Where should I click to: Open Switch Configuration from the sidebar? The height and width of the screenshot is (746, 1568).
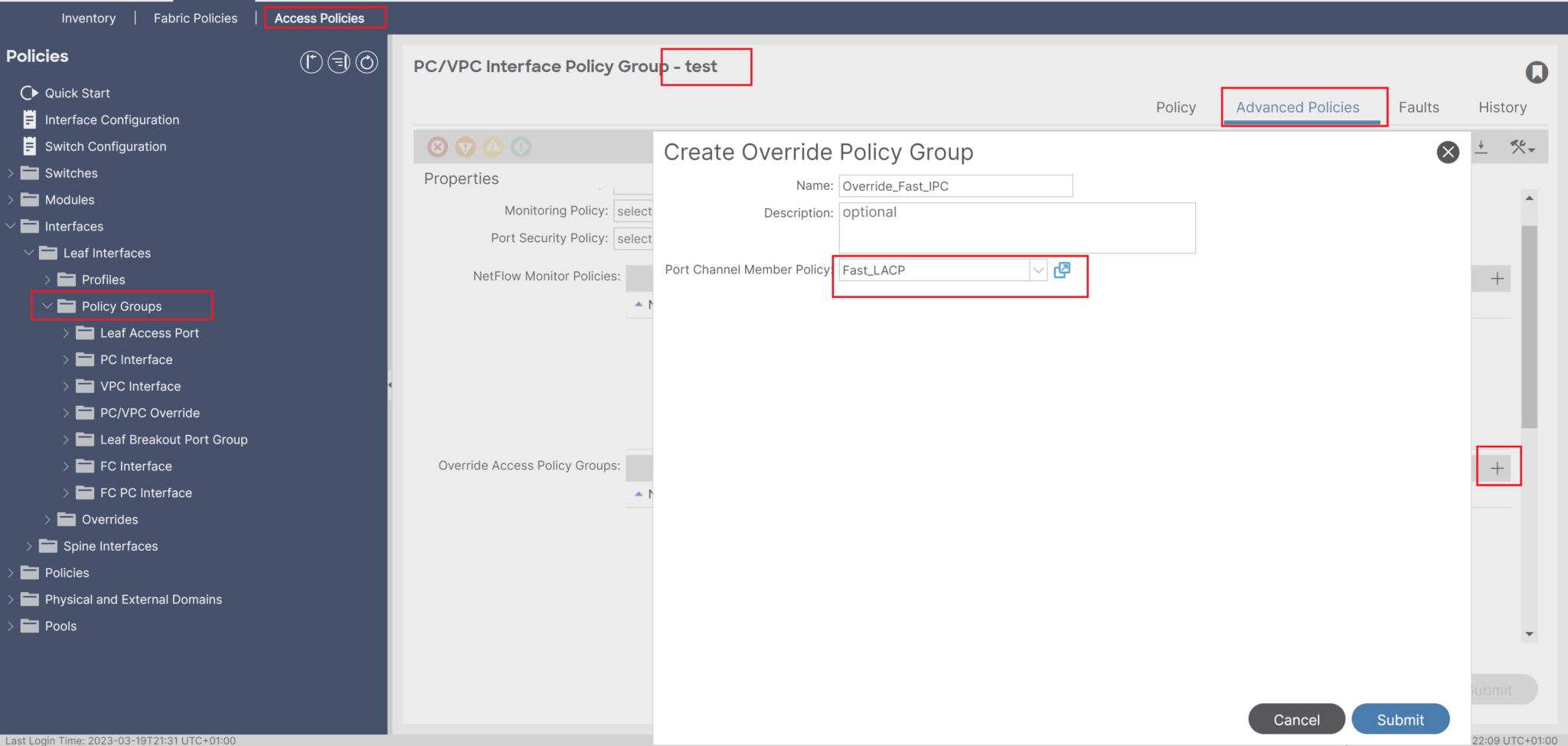106,146
